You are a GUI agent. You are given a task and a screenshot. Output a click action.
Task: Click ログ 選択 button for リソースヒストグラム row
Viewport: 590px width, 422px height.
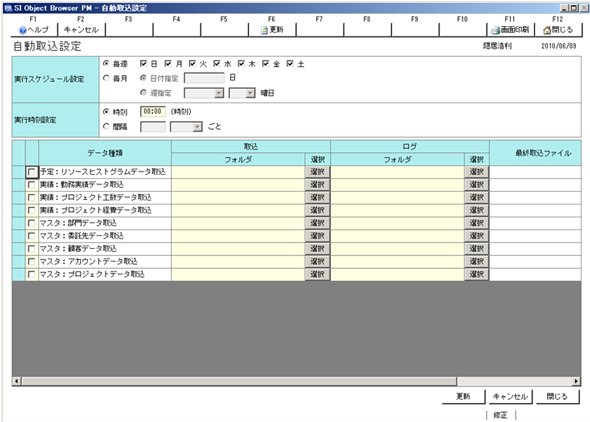click(x=476, y=172)
